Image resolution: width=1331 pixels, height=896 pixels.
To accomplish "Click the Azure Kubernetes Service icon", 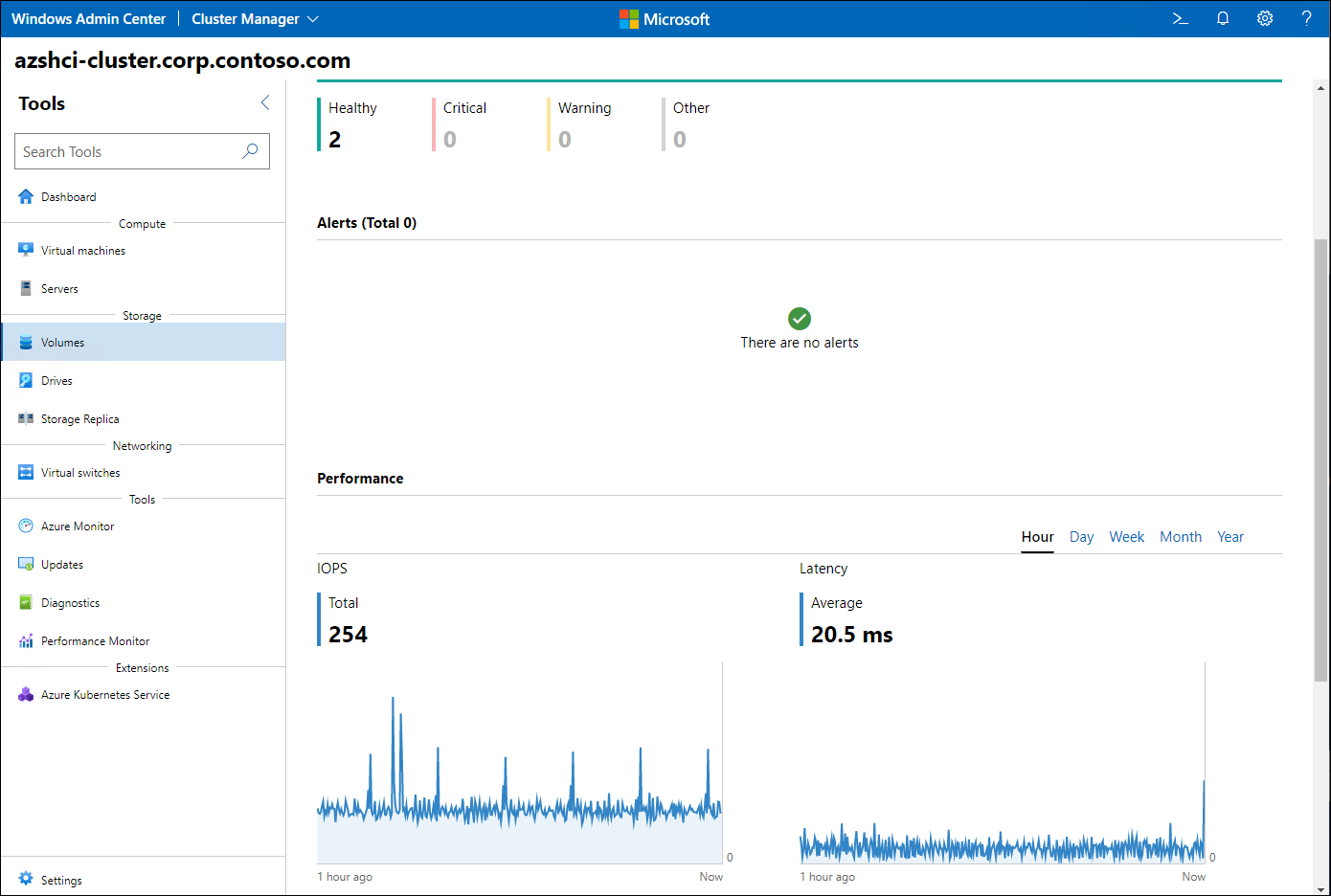I will (26, 694).
